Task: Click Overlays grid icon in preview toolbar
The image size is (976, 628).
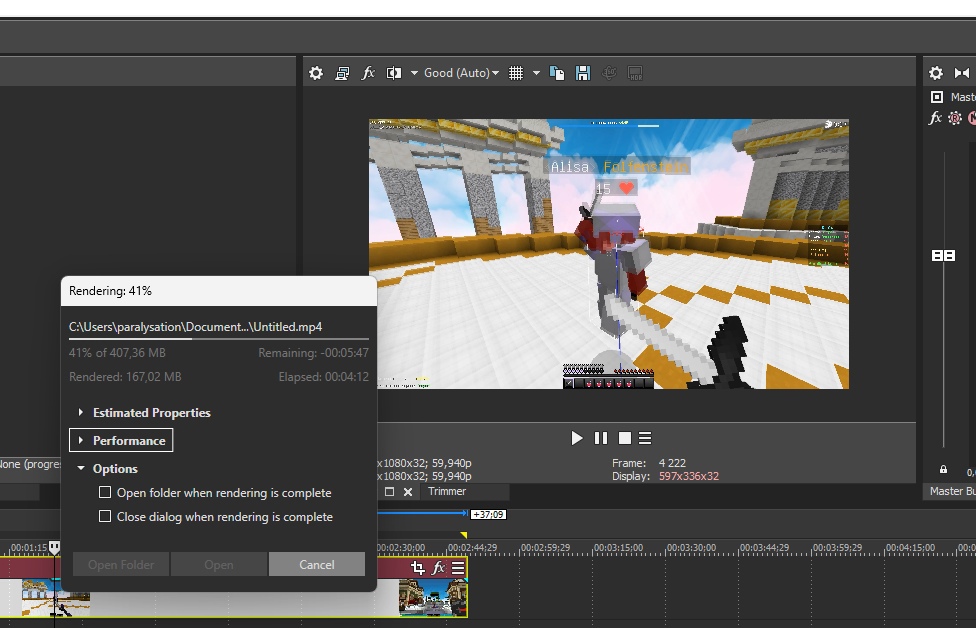Action: pyautogui.click(x=516, y=73)
